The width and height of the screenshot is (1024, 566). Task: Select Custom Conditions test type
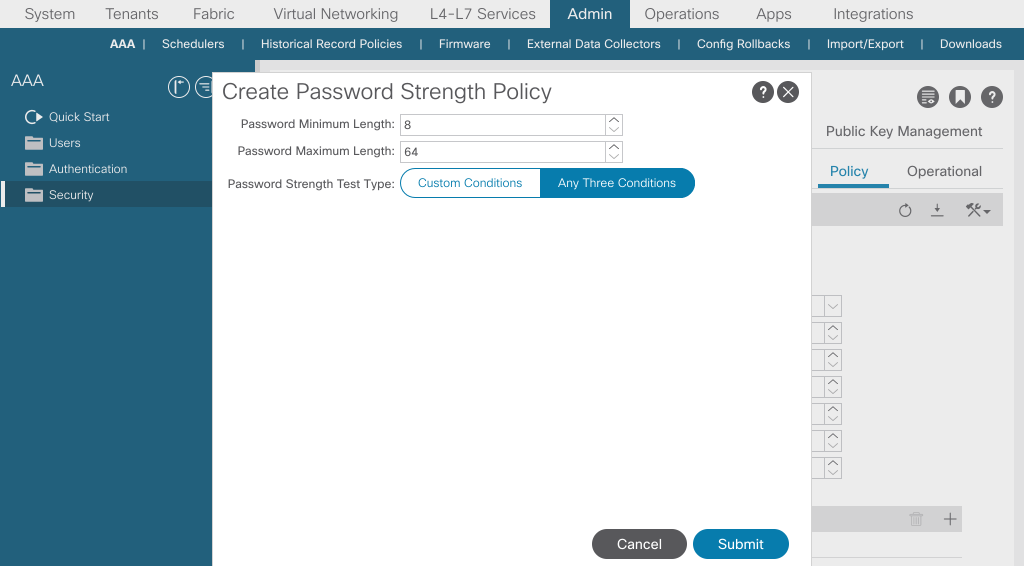470,183
